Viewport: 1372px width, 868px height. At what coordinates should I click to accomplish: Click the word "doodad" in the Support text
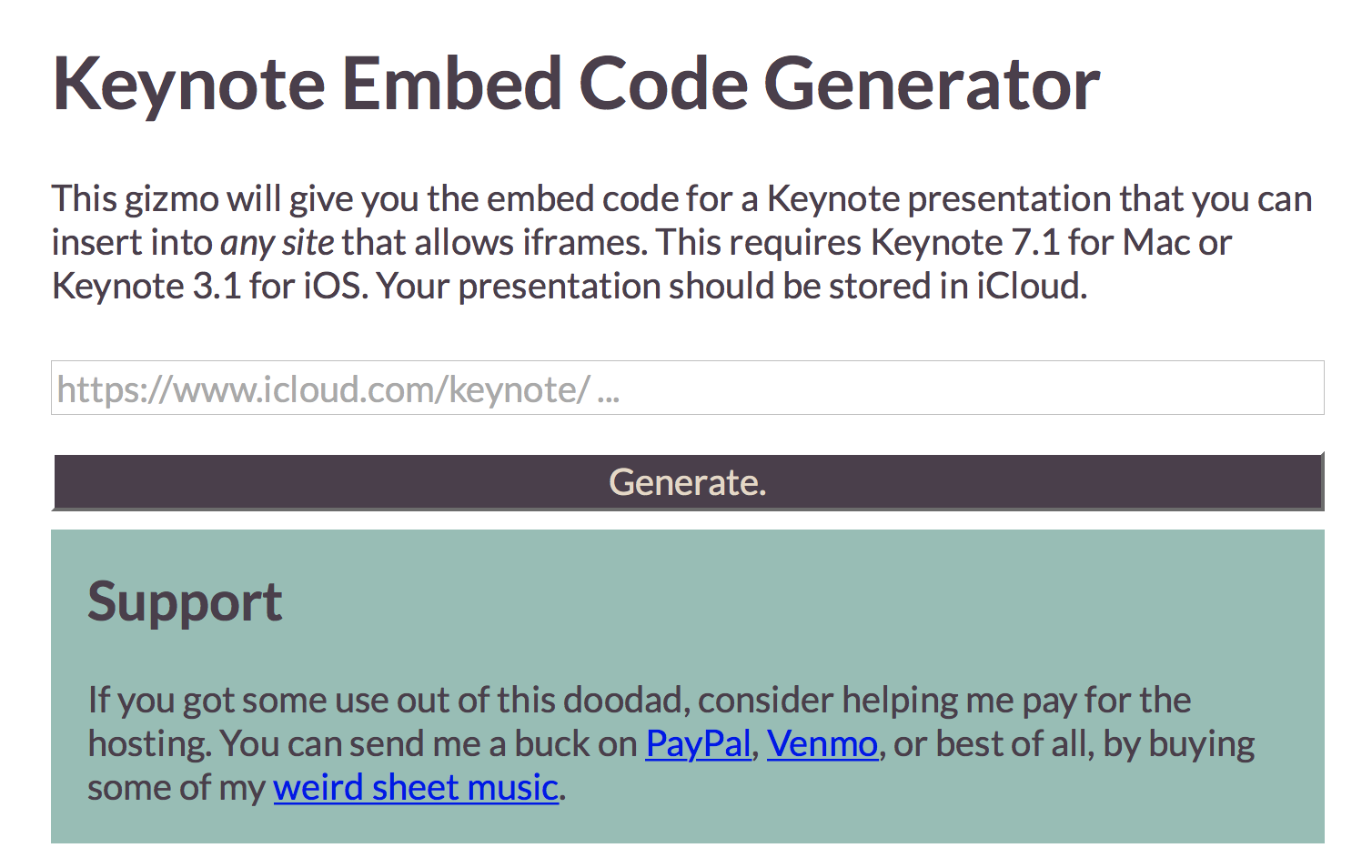[x=622, y=701]
